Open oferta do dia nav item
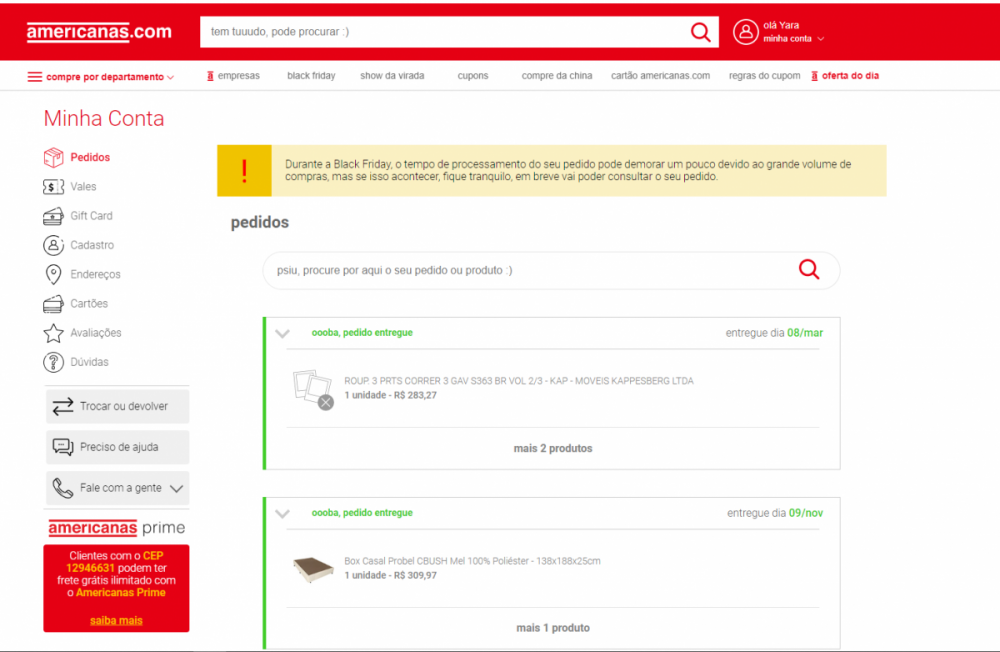Screen dimensions: 1000x652 [x=850, y=75]
